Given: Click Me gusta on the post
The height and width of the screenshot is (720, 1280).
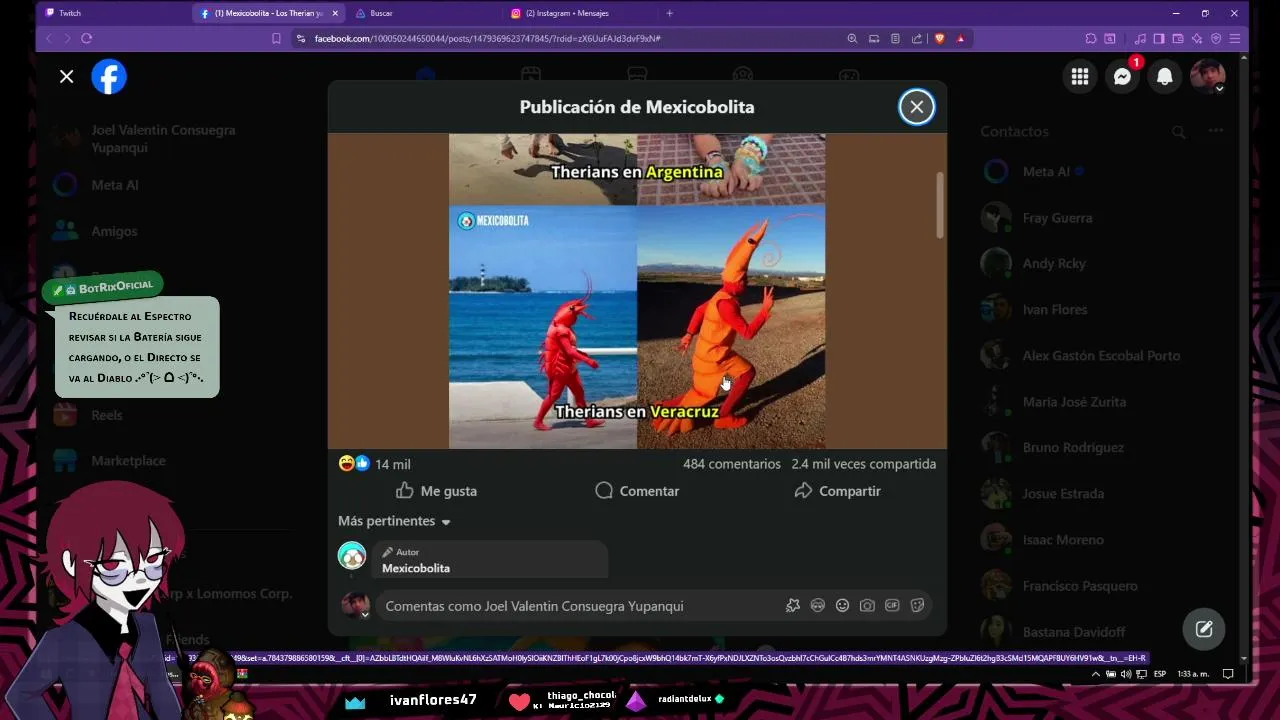Looking at the screenshot, I should [436, 491].
